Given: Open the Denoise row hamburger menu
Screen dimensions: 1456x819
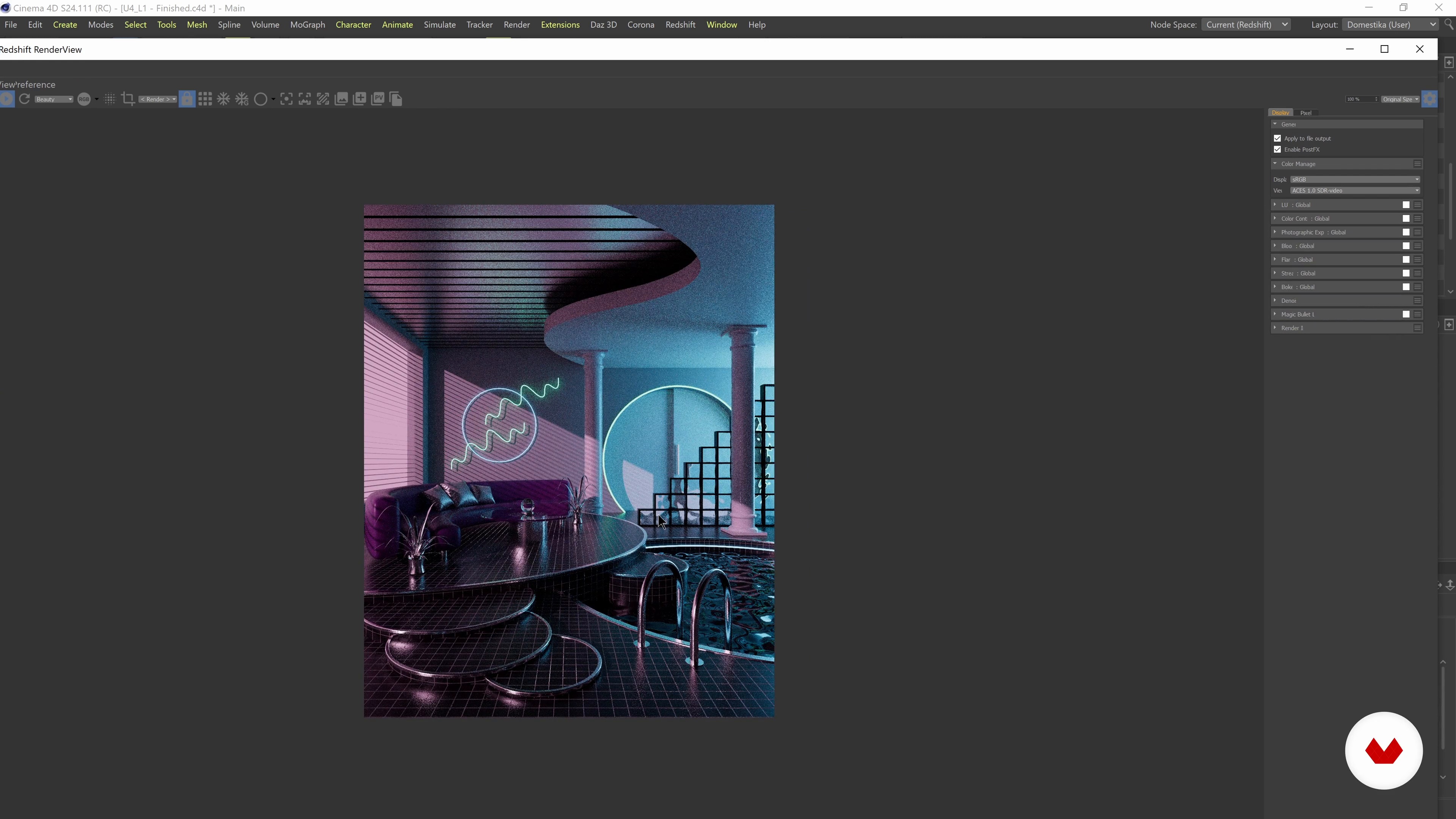Looking at the screenshot, I should coord(1418,301).
